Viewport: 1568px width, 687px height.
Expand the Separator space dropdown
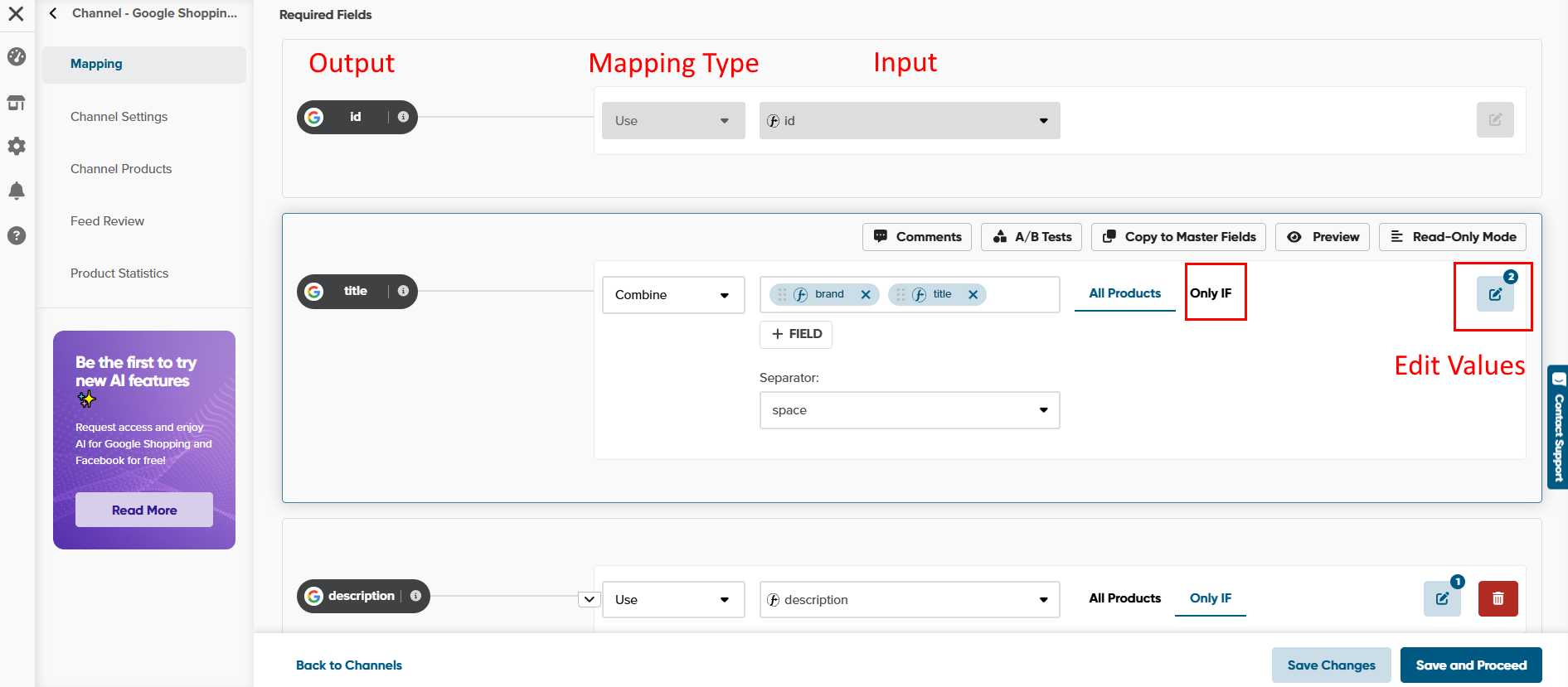pyautogui.click(x=909, y=410)
